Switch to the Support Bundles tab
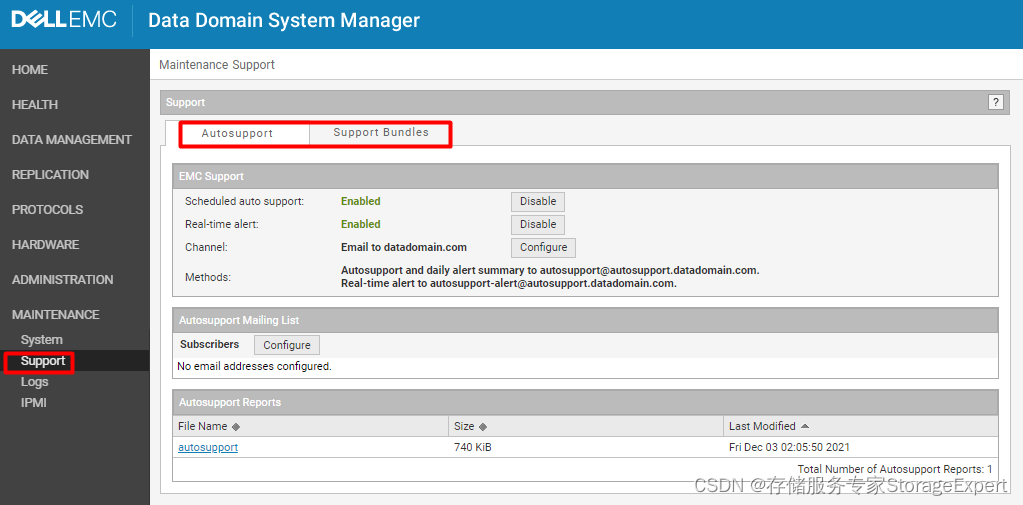 point(381,132)
